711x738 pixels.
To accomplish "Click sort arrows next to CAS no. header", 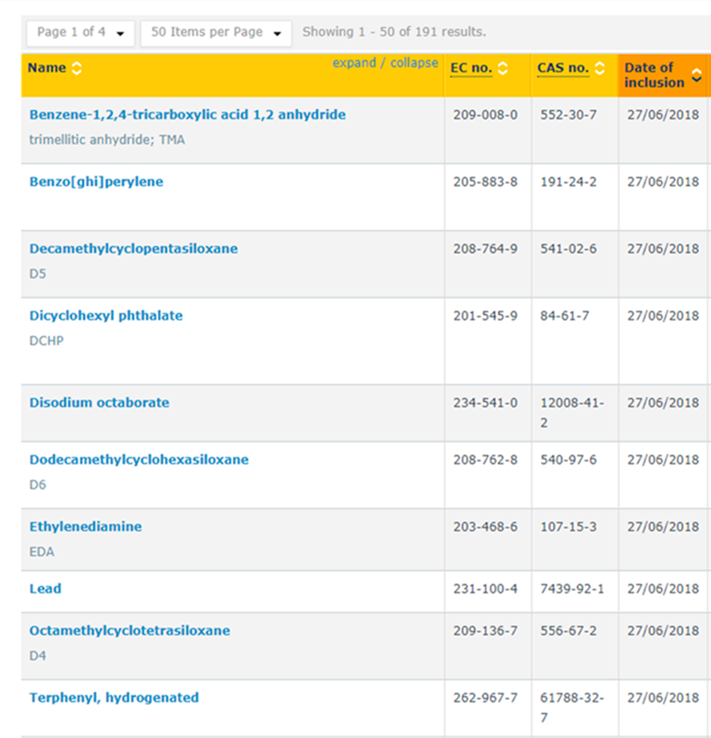I will pos(599,69).
